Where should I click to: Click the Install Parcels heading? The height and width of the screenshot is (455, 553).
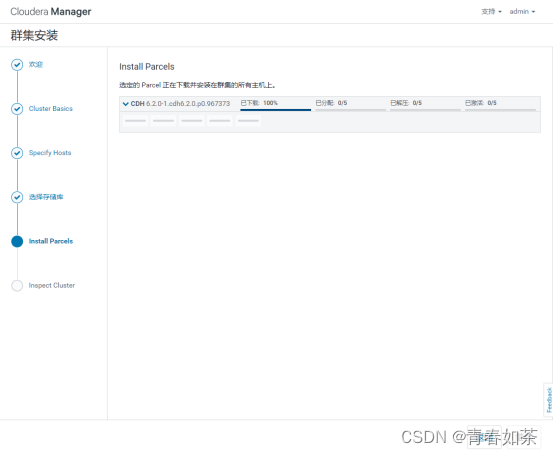pos(147,67)
